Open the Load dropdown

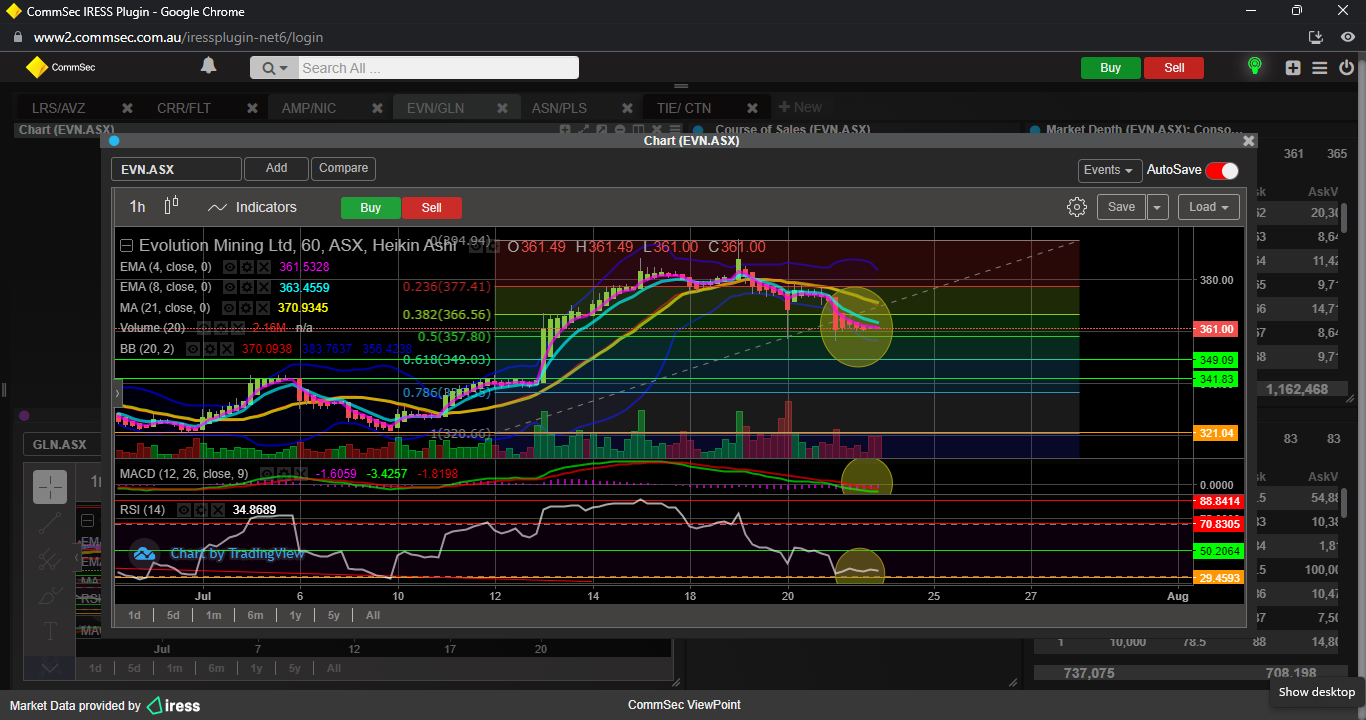click(1209, 207)
